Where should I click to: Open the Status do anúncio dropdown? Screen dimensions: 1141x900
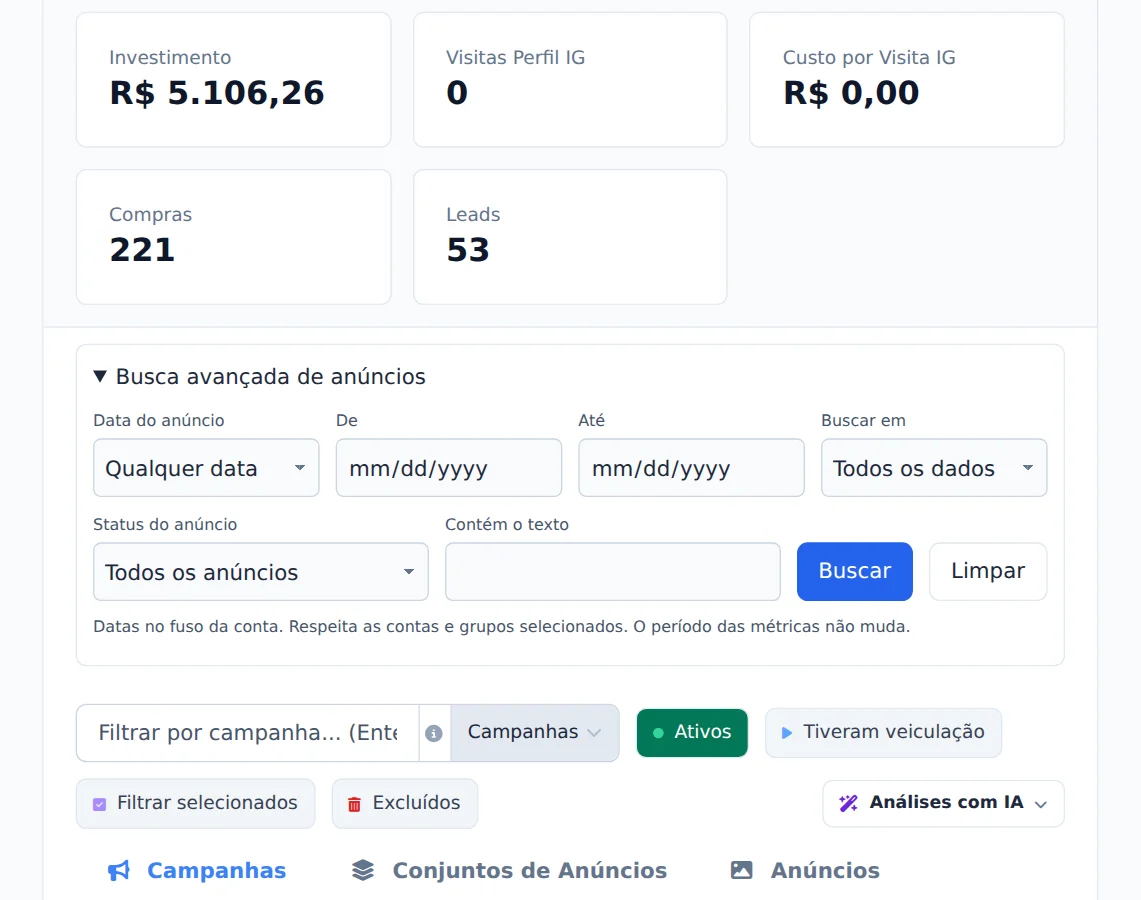(261, 572)
